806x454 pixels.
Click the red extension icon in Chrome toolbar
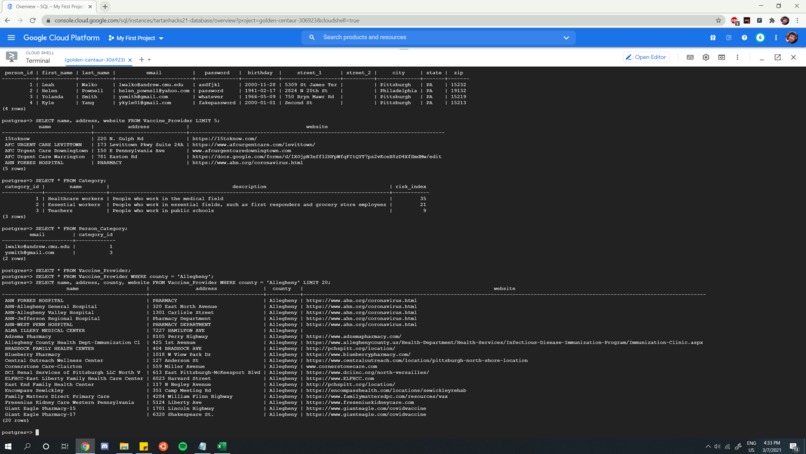[x=735, y=20]
